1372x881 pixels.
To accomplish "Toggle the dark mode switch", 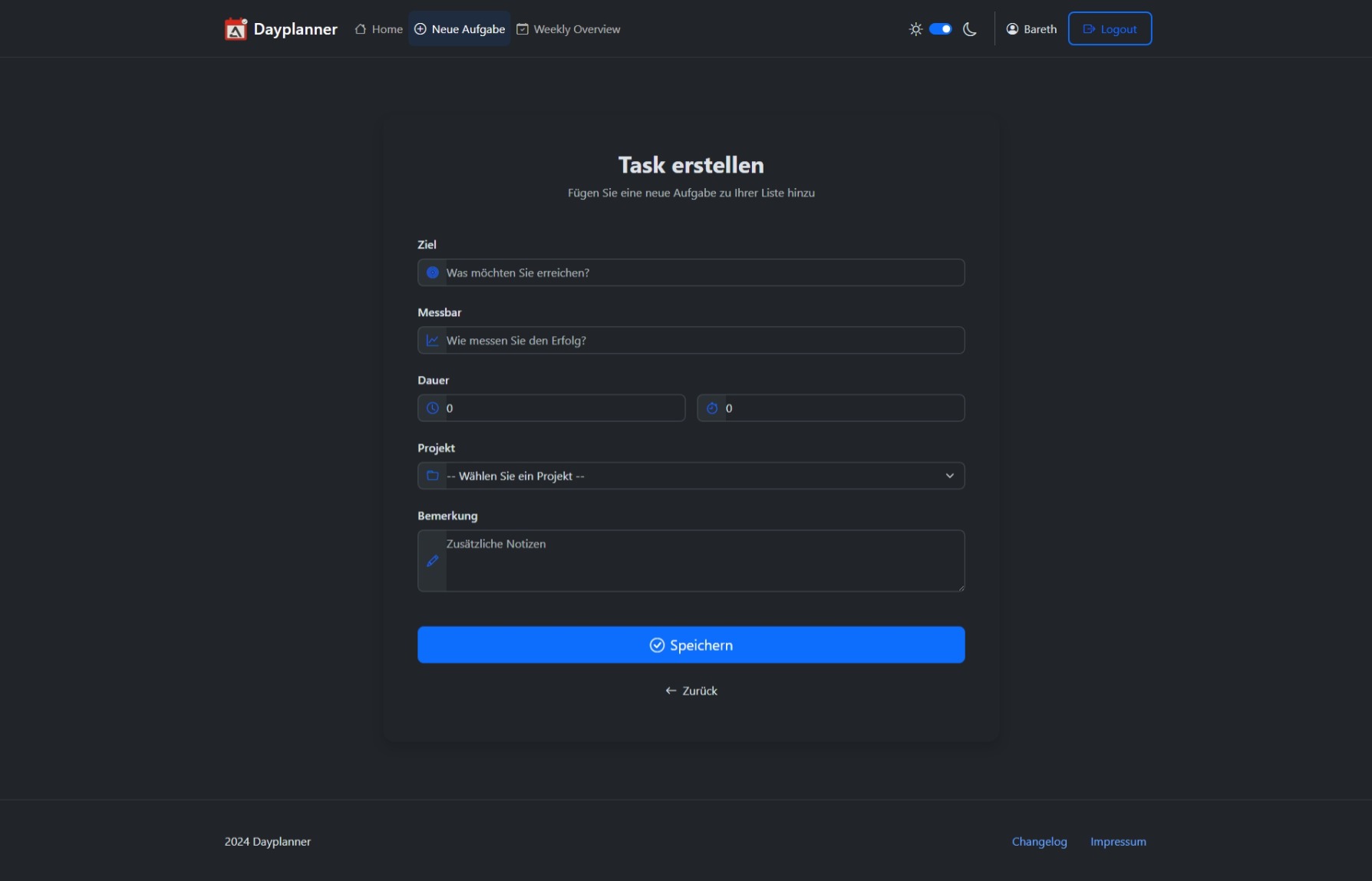I will pyautogui.click(x=940, y=29).
